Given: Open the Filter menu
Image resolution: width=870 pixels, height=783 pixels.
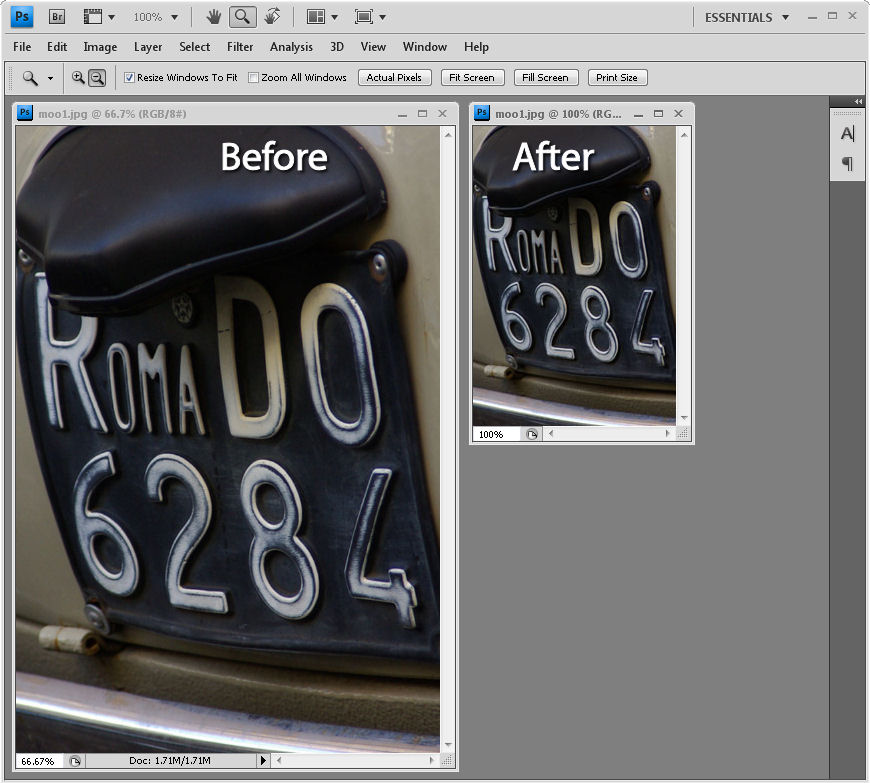Looking at the screenshot, I should tap(240, 47).
